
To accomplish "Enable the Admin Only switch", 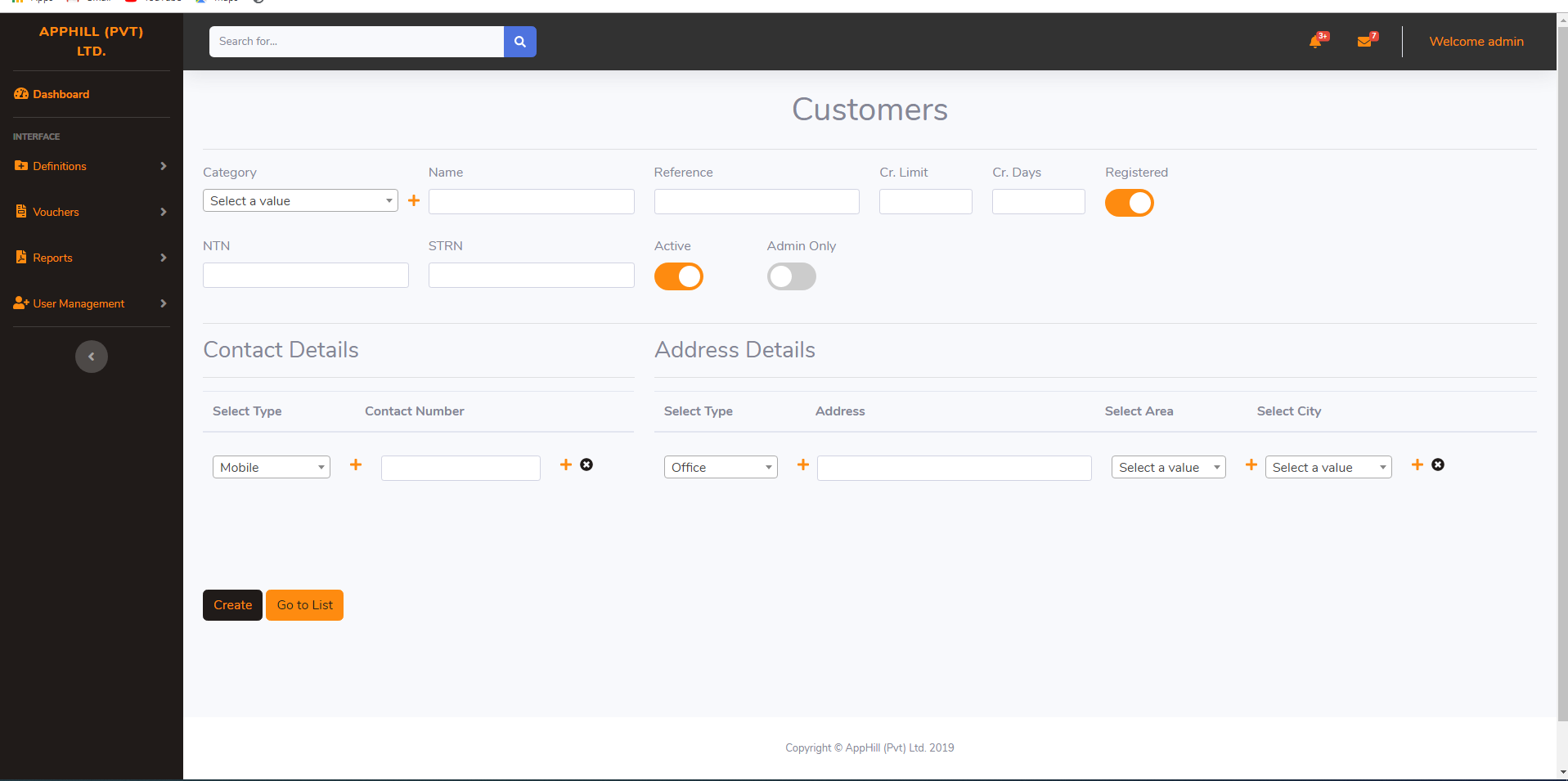I will 791,276.
